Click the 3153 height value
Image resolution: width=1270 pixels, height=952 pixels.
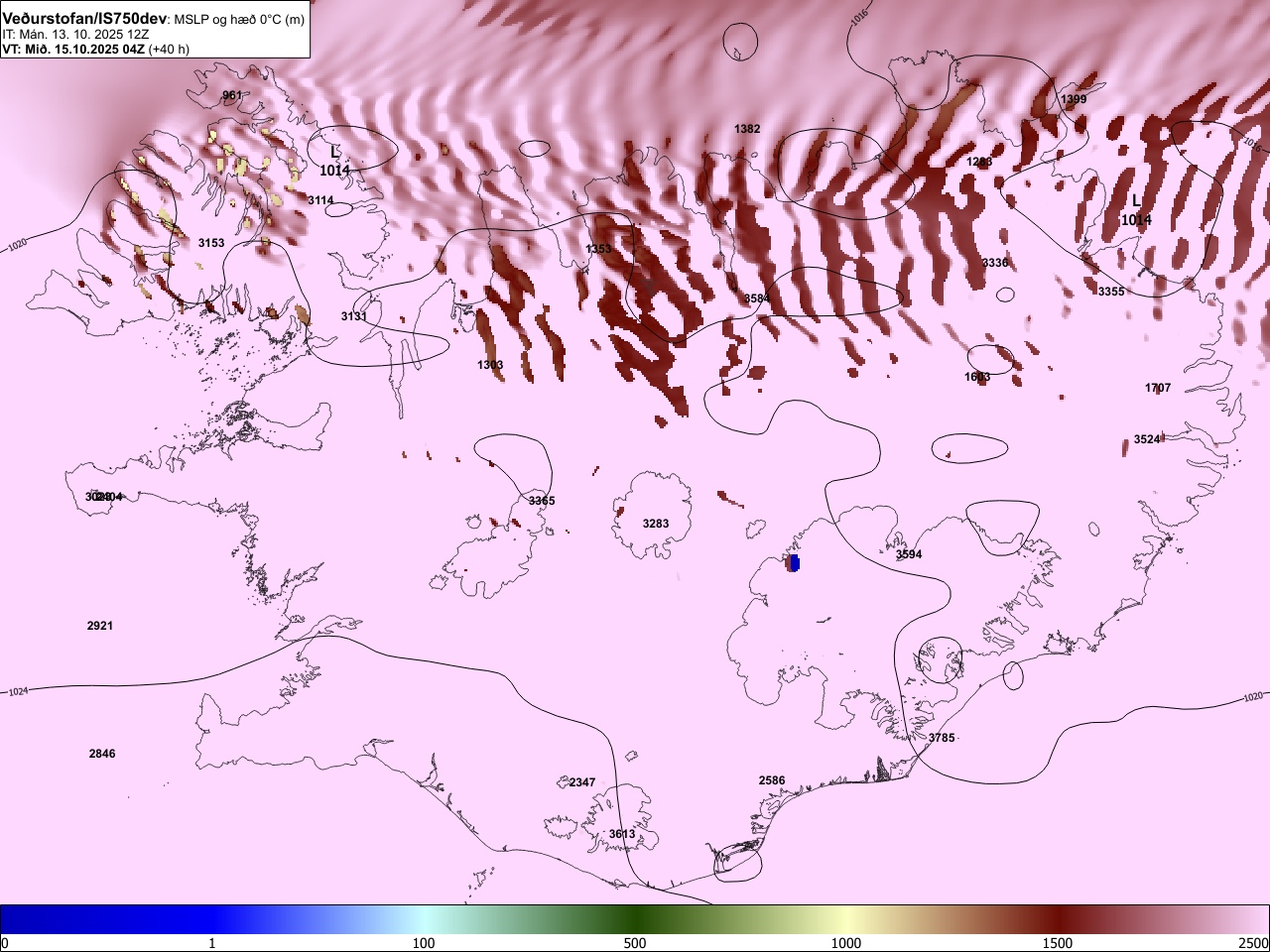pyautogui.click(x=211, y=243)
